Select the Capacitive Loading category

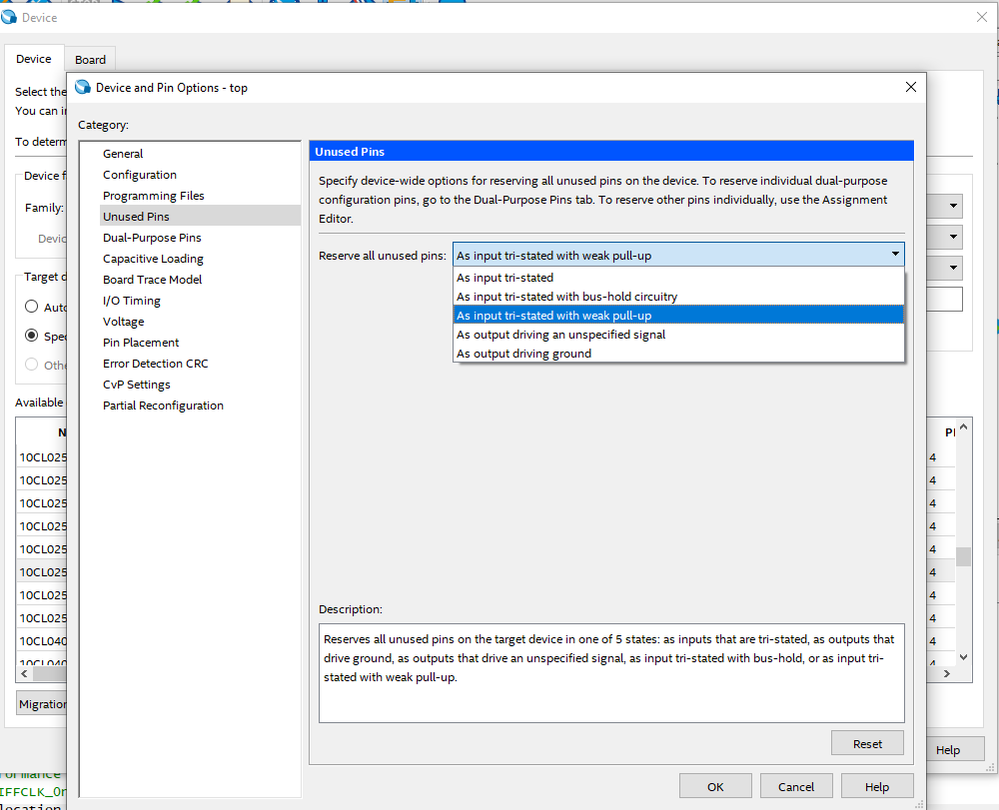[x=153, y=259]
